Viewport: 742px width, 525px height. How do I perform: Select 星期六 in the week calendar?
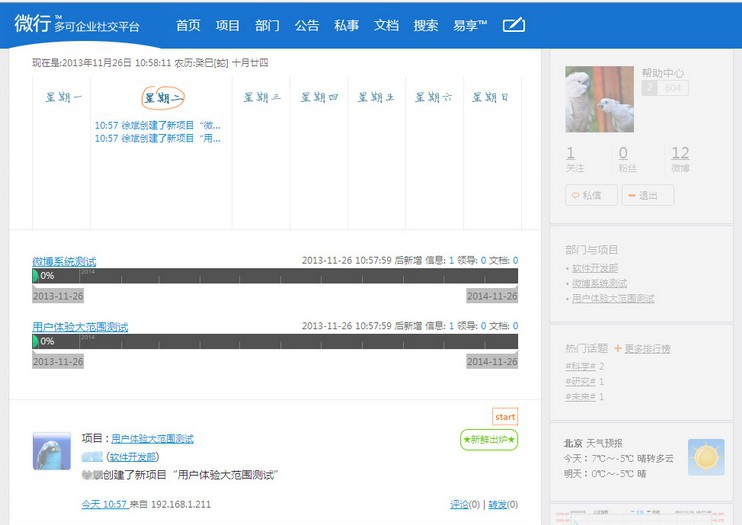[x=433, y=98]
